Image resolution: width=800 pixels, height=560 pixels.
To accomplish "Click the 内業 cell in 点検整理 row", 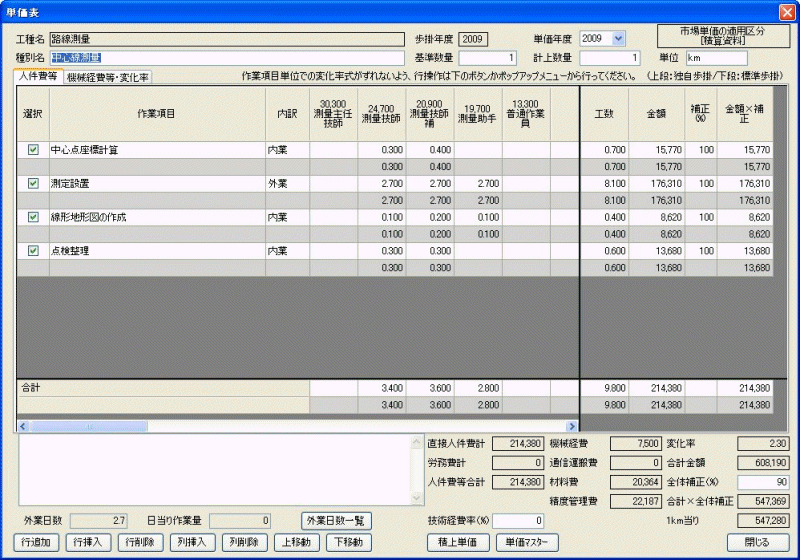I will [x=287, y=251].
